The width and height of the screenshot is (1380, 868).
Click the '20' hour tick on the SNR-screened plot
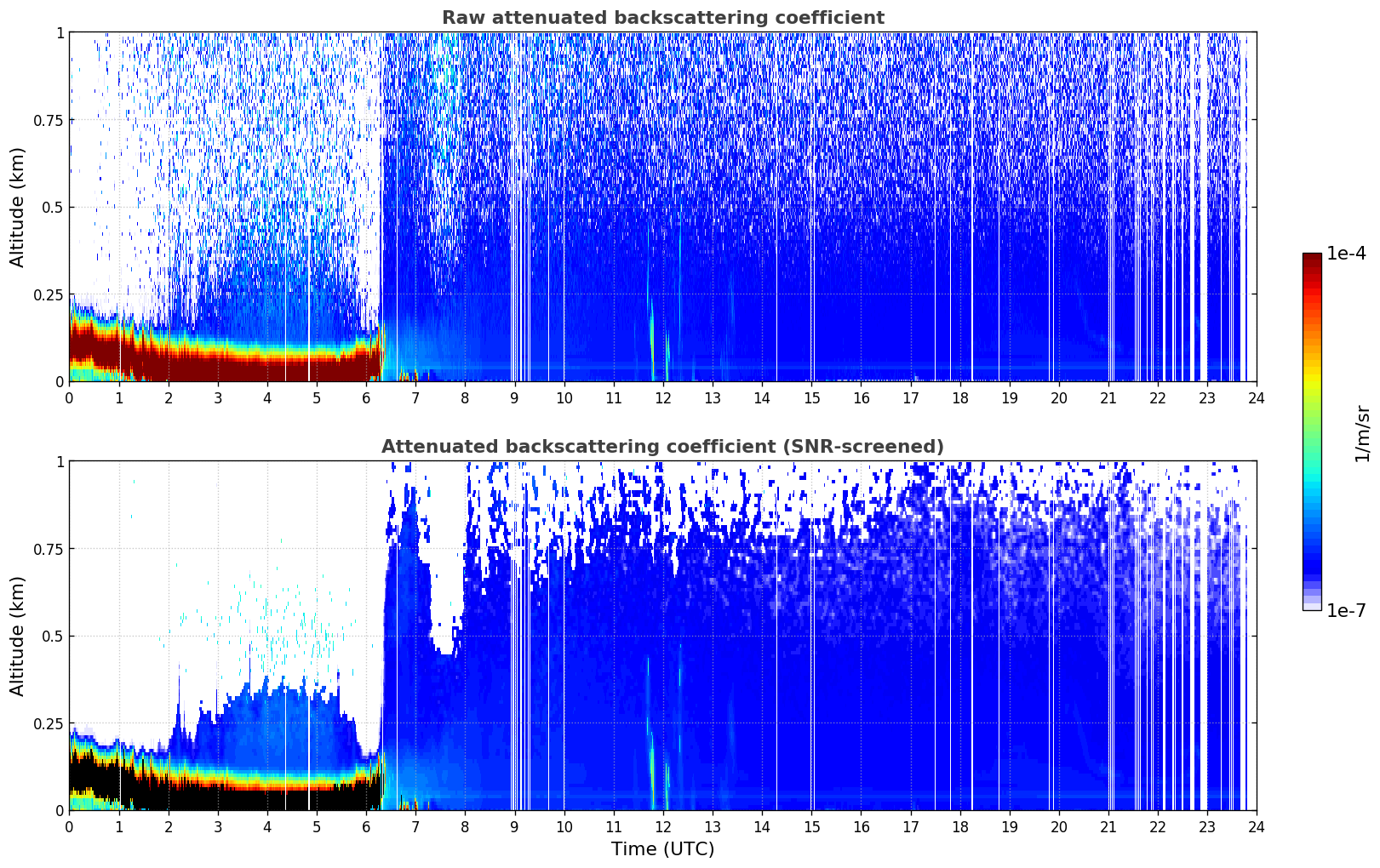[x=1058, y=826]
